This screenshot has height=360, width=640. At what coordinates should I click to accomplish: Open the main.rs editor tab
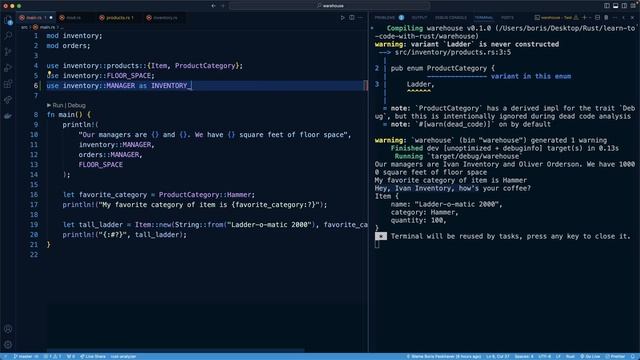36,18
